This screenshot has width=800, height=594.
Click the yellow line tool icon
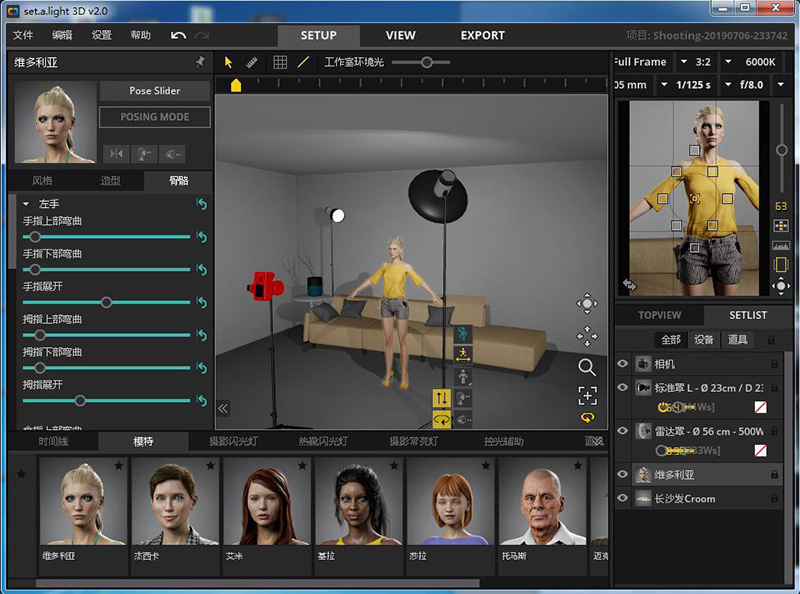coord(303,62)
